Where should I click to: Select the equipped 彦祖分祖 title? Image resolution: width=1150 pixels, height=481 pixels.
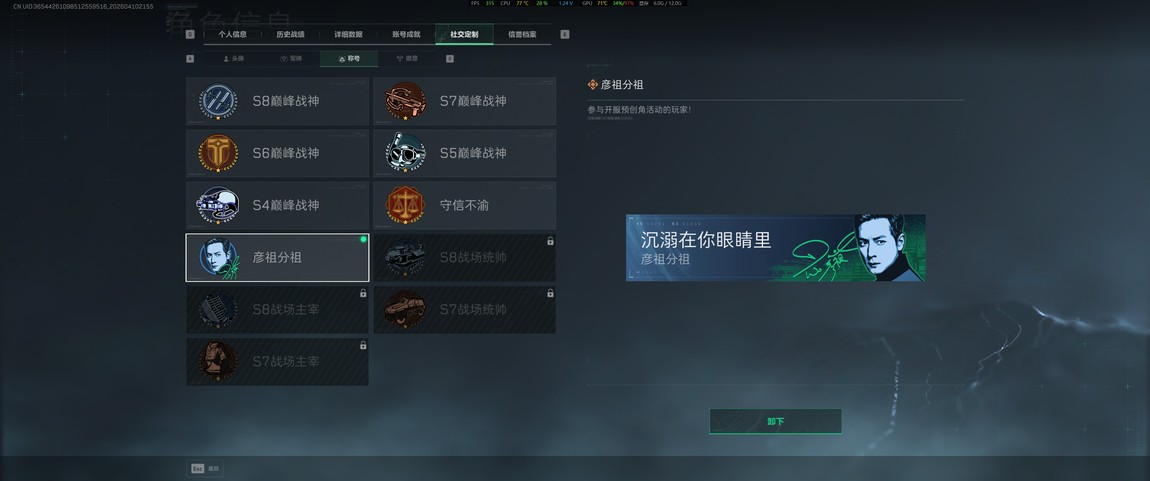[277, 257]
